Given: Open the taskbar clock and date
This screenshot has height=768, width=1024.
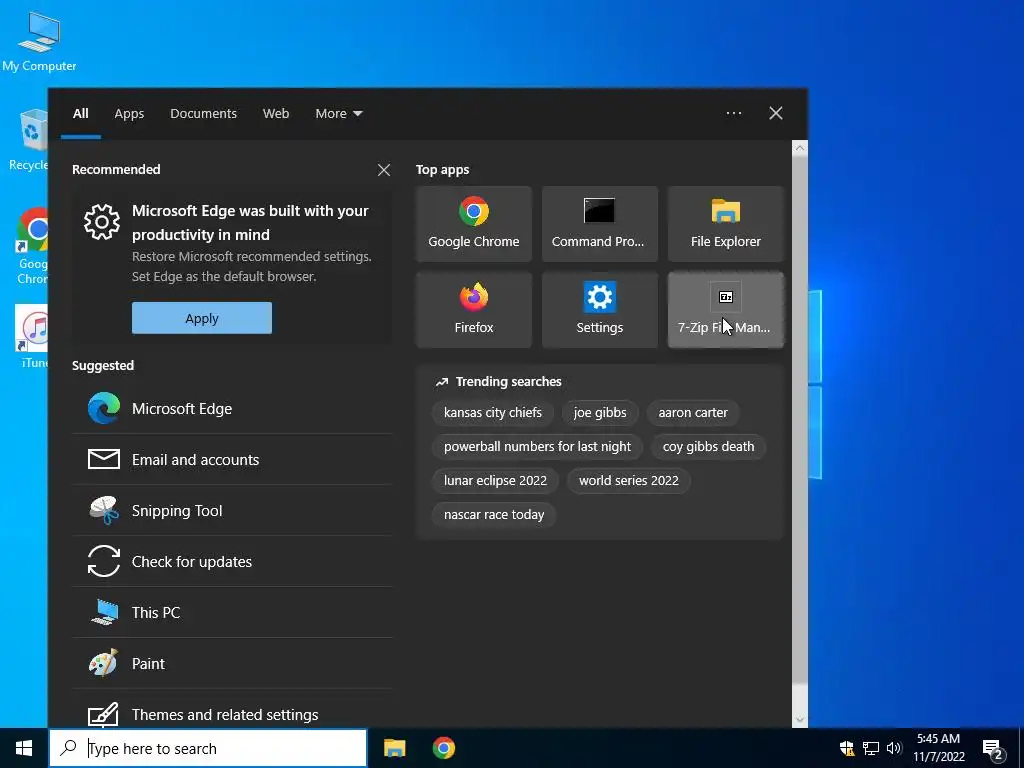Looking at the screenshot, I should (x=938, y=748).
